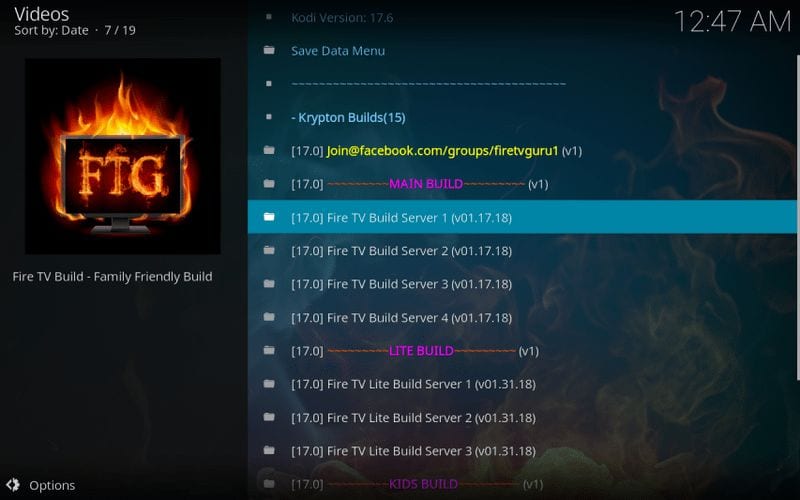Click the FTG flaming TV thumbnail

[123, 156]
